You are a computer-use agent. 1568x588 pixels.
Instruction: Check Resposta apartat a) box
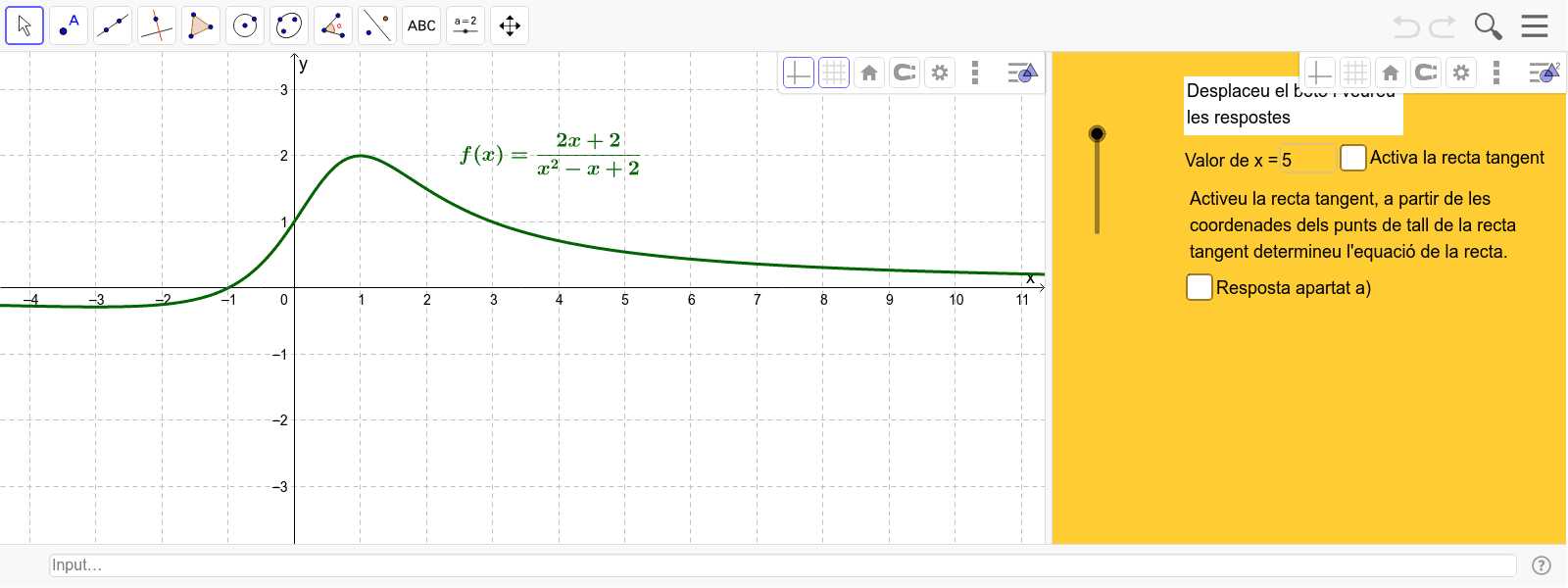[x=1200, y=287]
